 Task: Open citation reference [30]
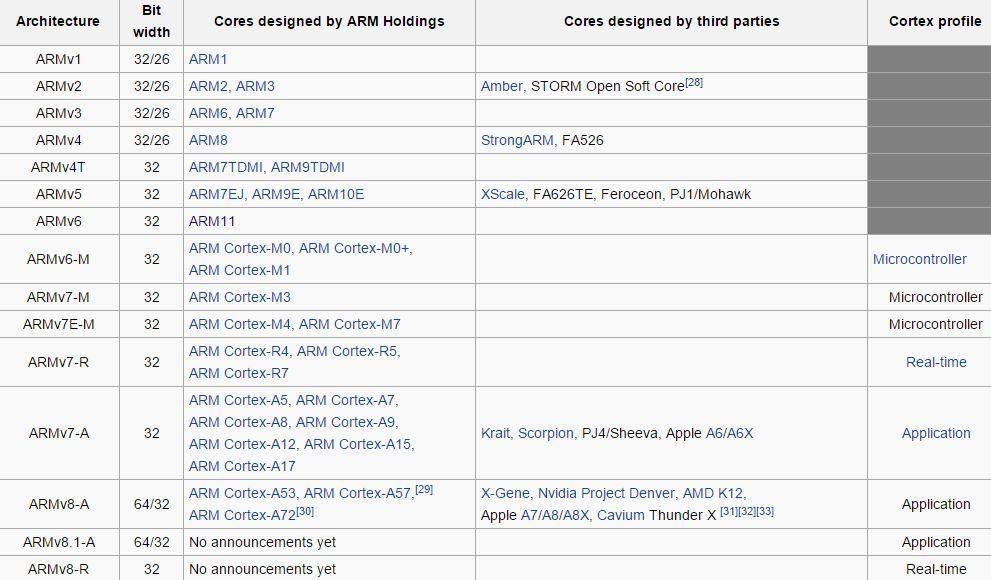click(x=305, y=511)
